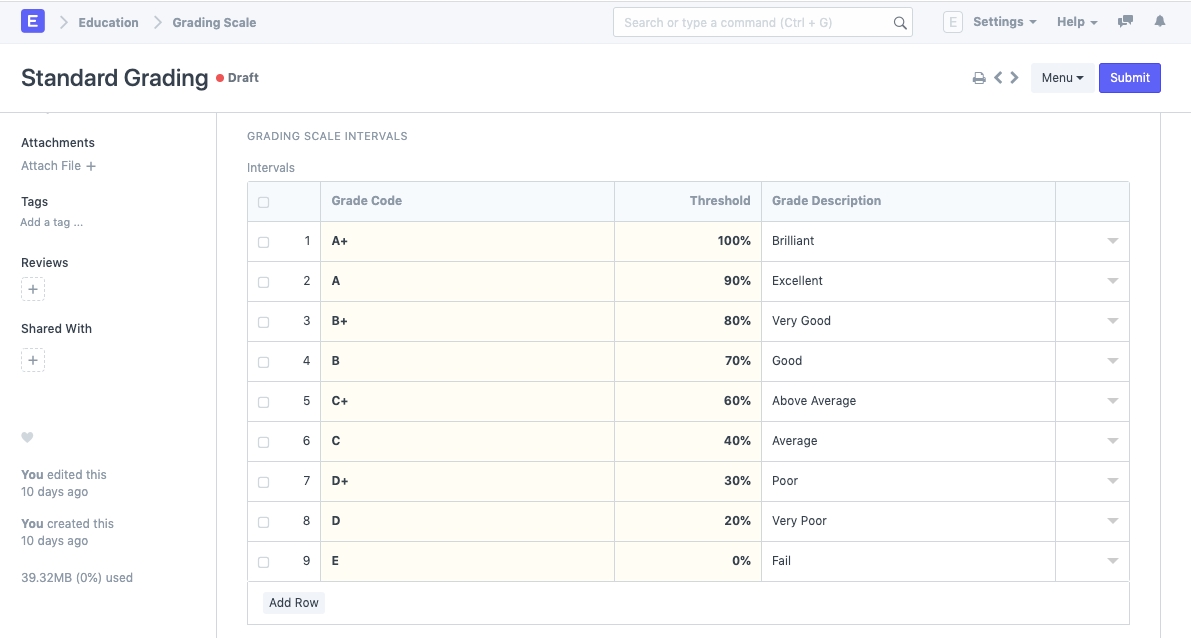Go to next document with right arrow
Image resolution: width=1191 pixels, height=638 pixels.
pyautogui.click(x=1015, y=78)
